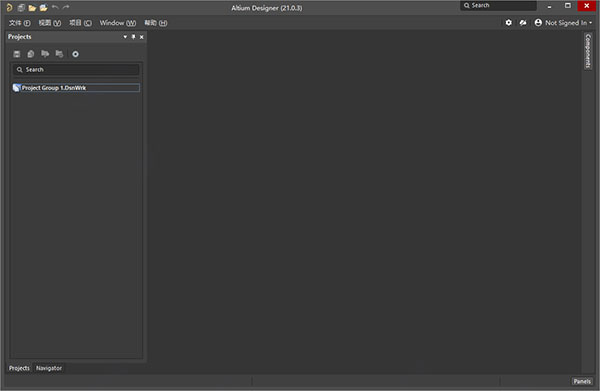Open the Projects panel dropdown arrow
Viewport: 600px width, 391px height.
point(125,37)
